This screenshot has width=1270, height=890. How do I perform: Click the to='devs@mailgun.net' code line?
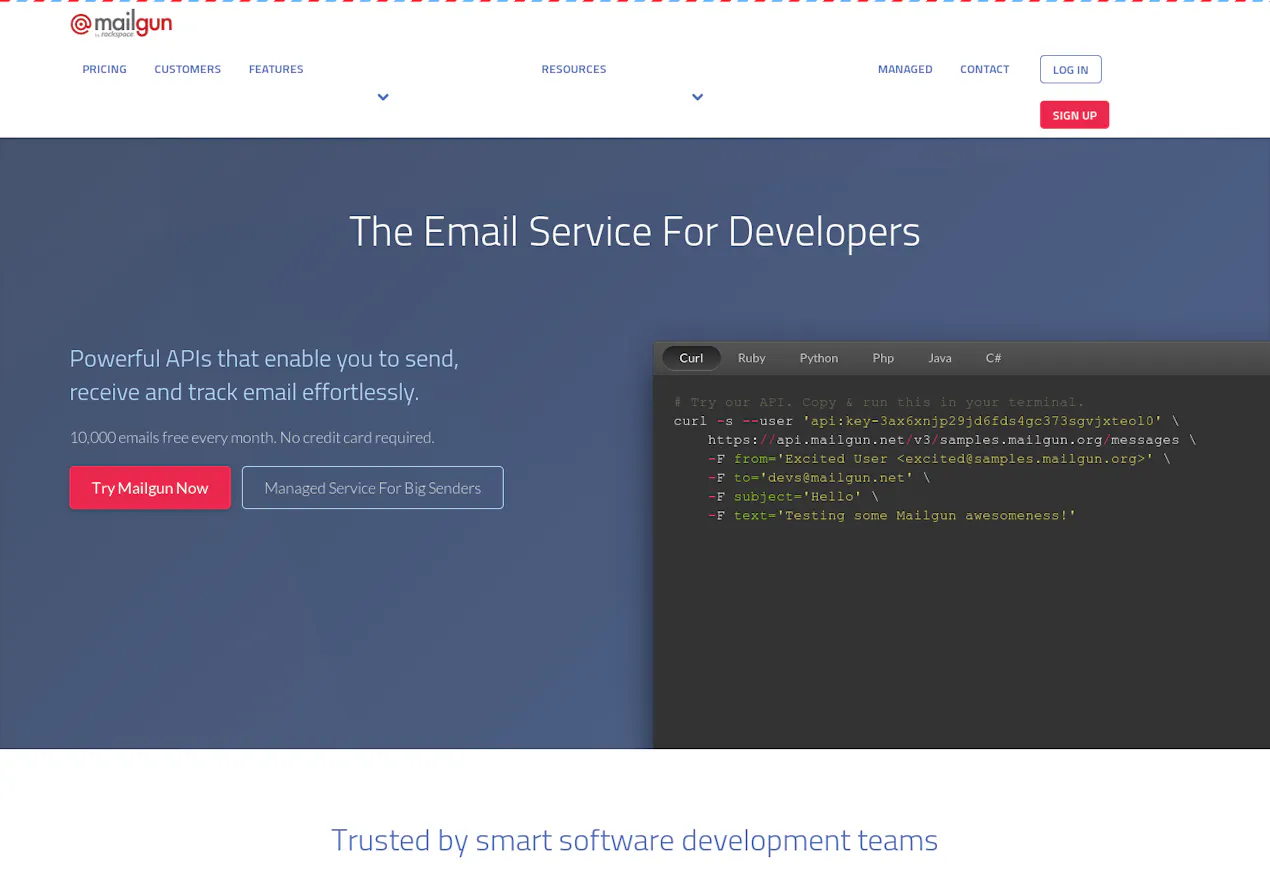pyautogui.click(x=819, y=478)
